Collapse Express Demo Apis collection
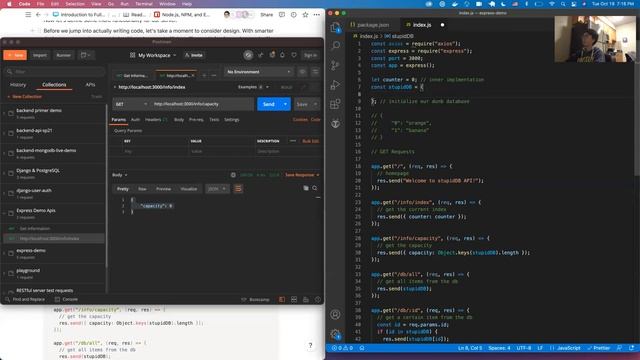640x360 pixels. (x=4, y=213)
